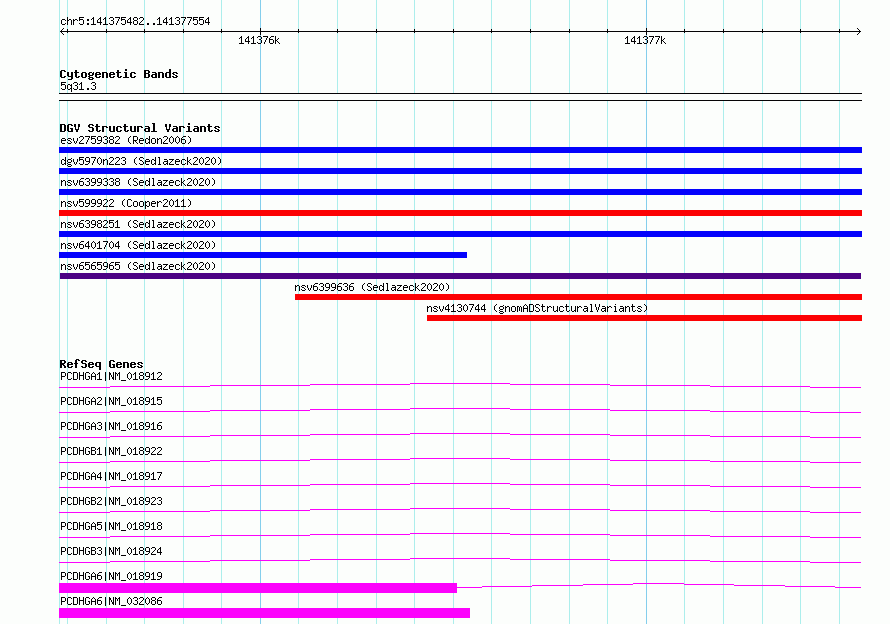The width and height of the screenshot is (890, 624).
Task: Click the right arrowhead of the ruler
Action: point(858,31)
